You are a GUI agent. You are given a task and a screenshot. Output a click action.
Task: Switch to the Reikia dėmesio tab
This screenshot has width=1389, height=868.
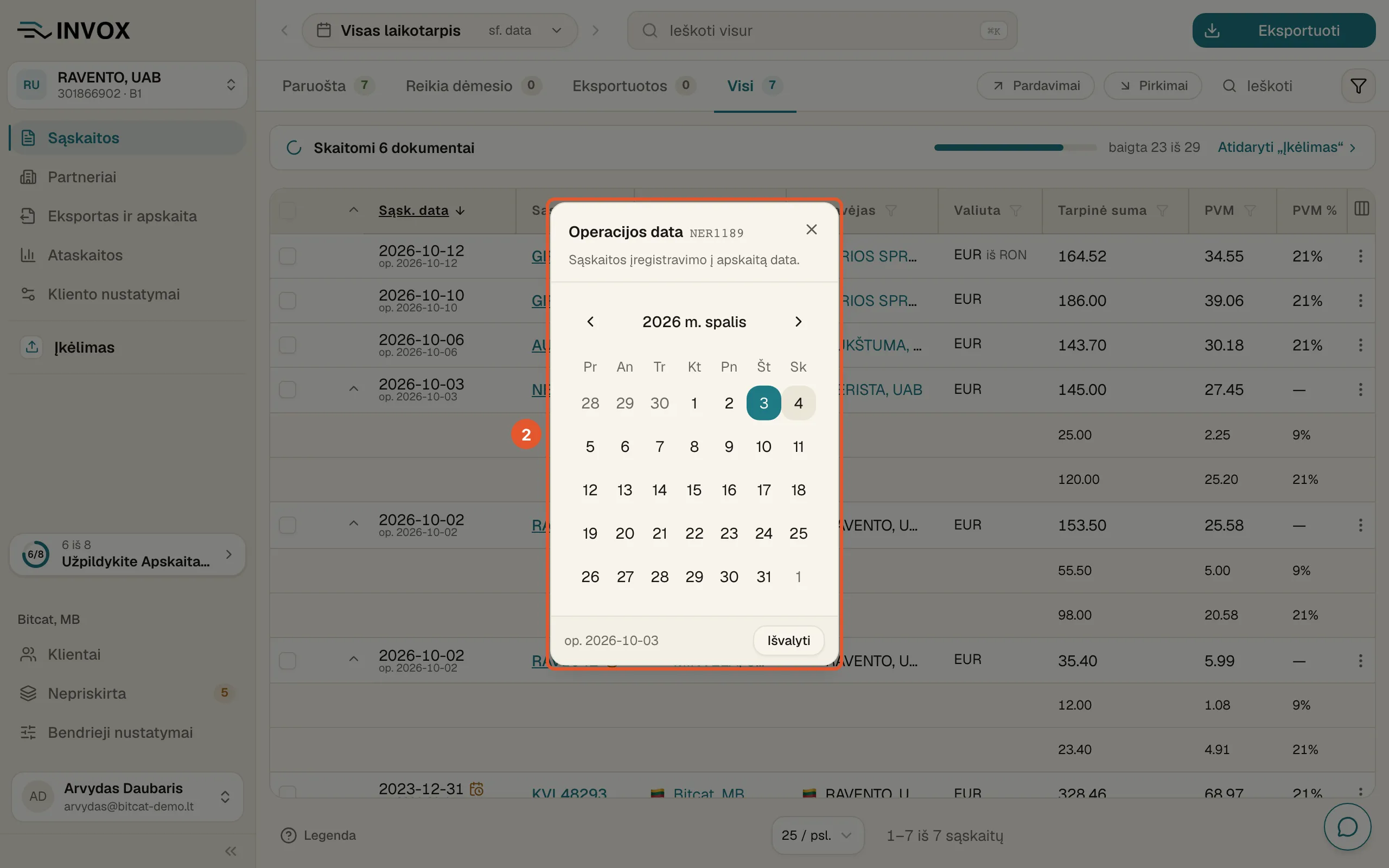[474, 86]
